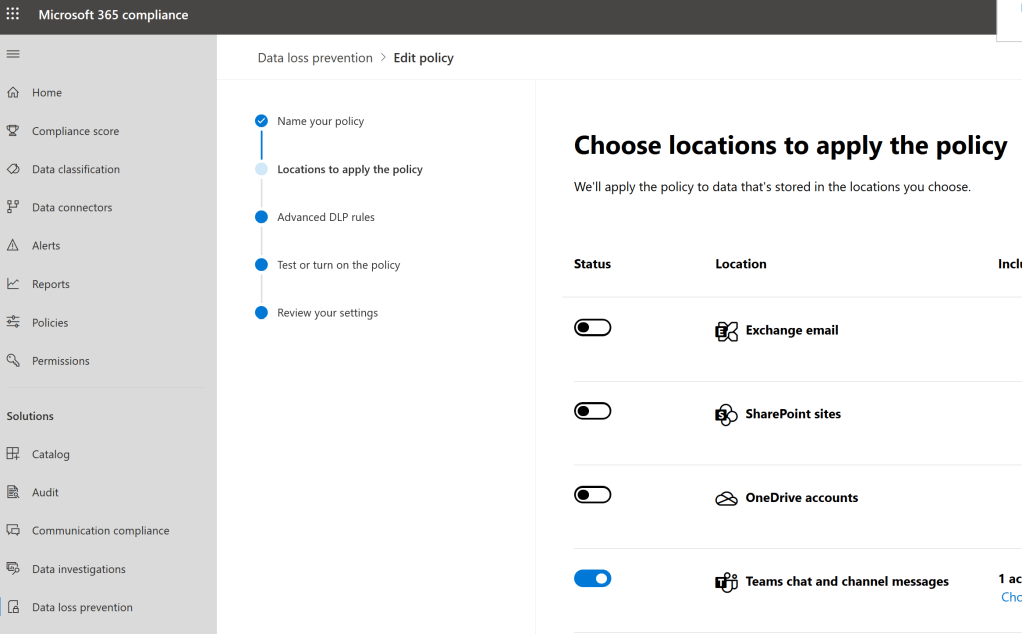Select the Review your settings step
The image size is (1022, 634).
(x=327, y=313)
